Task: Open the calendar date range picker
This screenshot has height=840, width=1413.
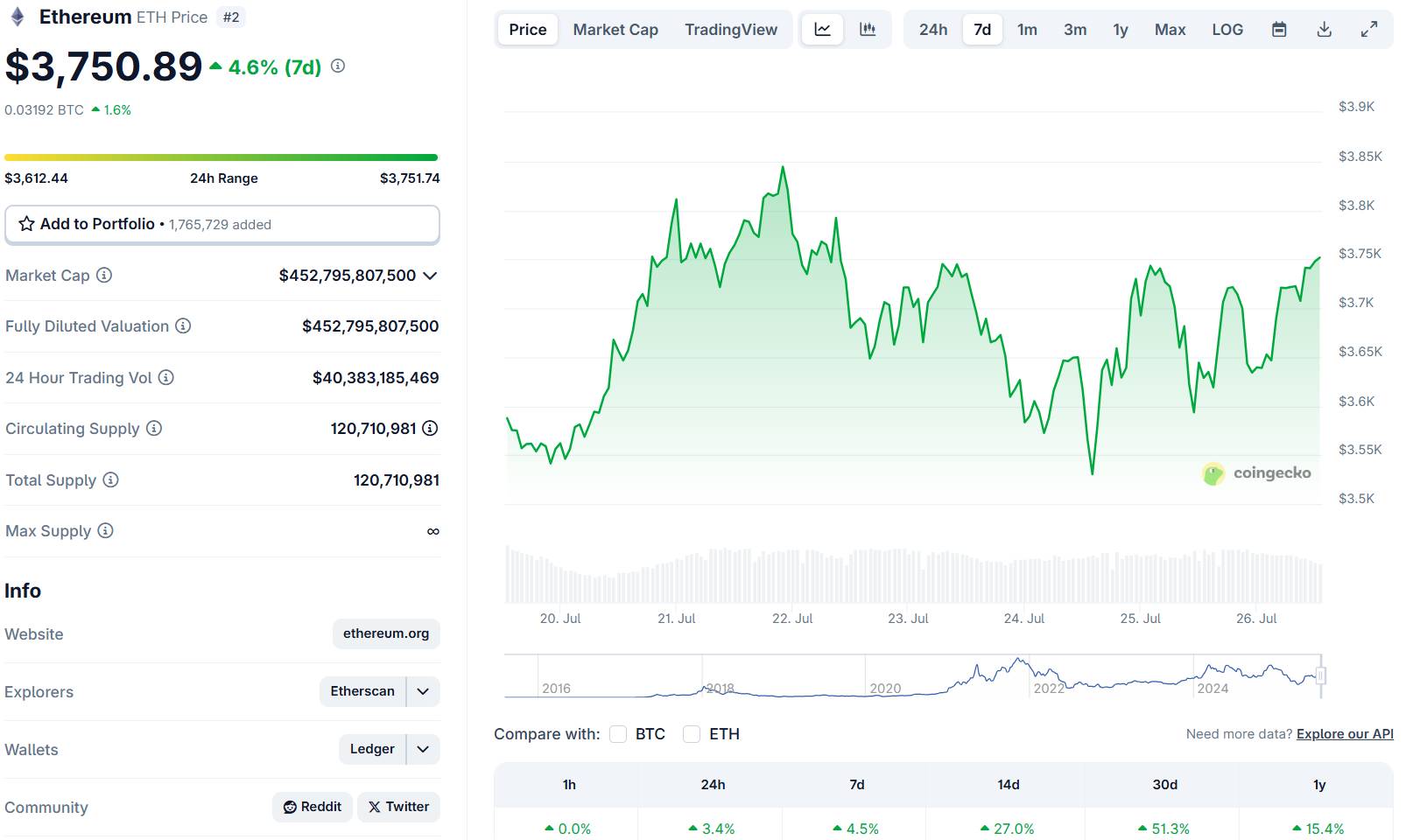Action: 1279,29
